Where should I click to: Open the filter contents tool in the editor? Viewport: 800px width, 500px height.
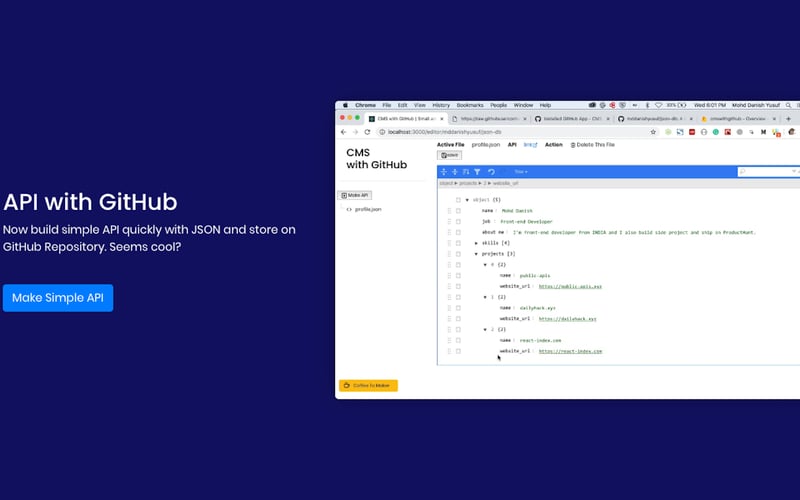(x=477, y=172)
